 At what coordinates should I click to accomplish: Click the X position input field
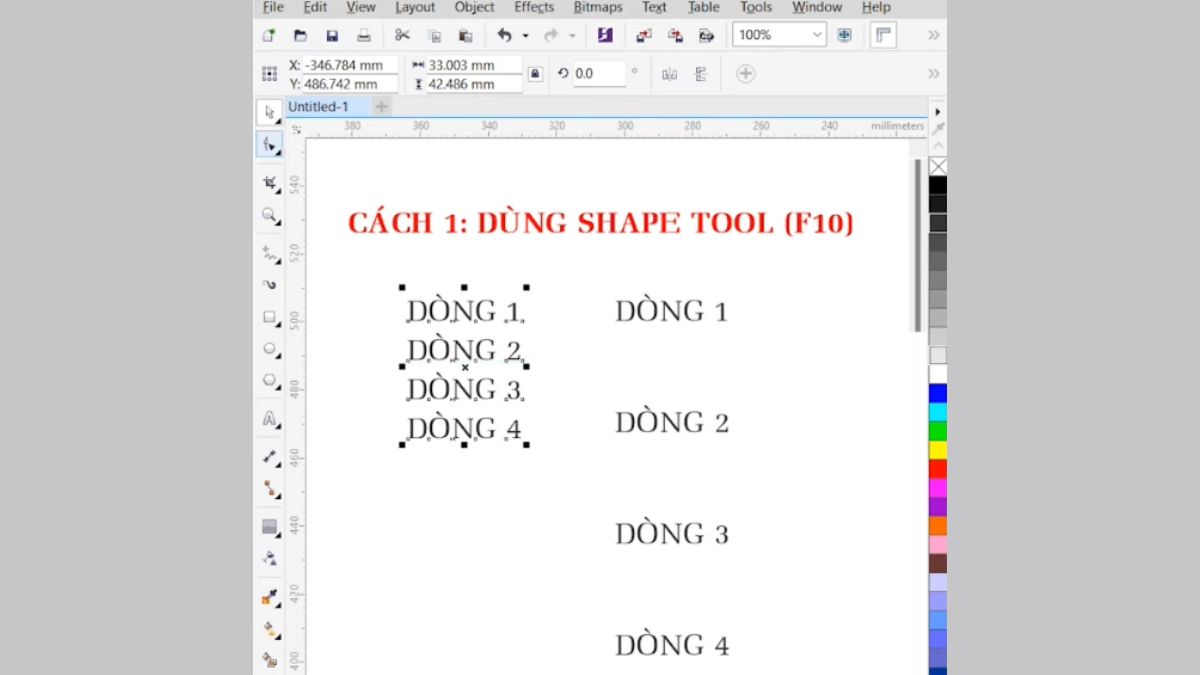tap(350, 65)
